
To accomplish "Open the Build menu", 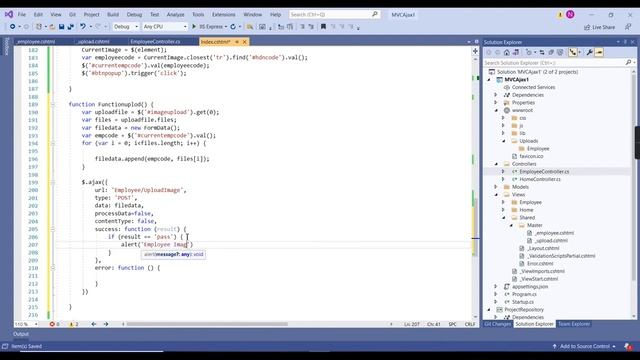I will (x=113, y=14).
